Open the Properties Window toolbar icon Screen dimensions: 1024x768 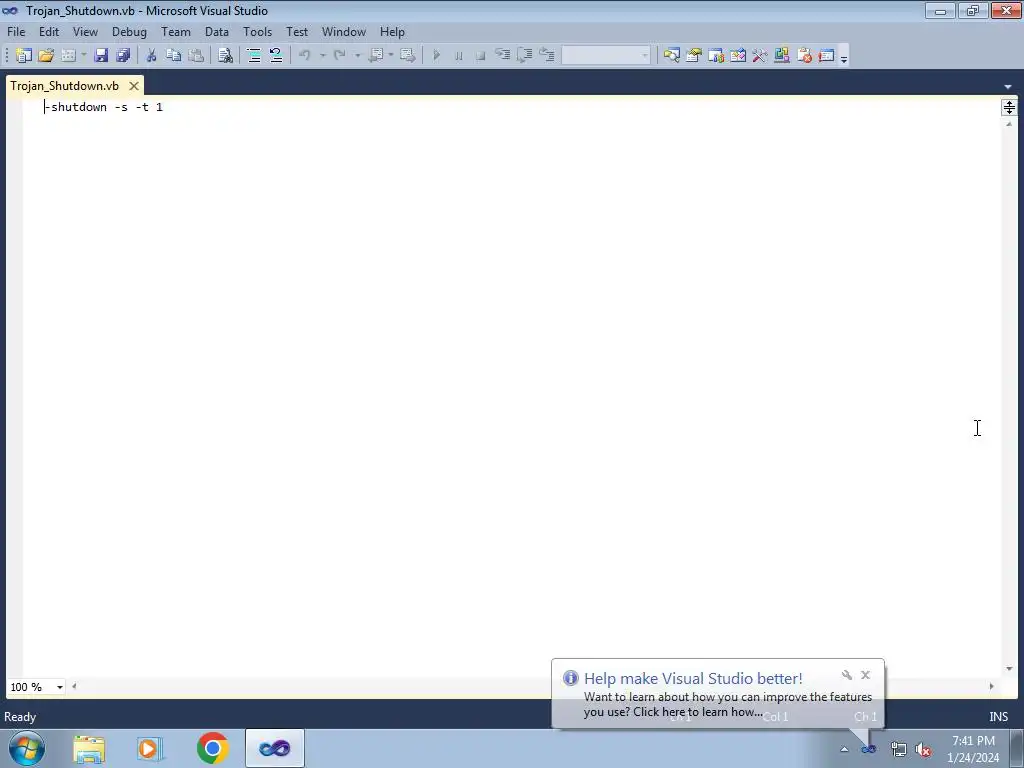(x=694, y=56)
